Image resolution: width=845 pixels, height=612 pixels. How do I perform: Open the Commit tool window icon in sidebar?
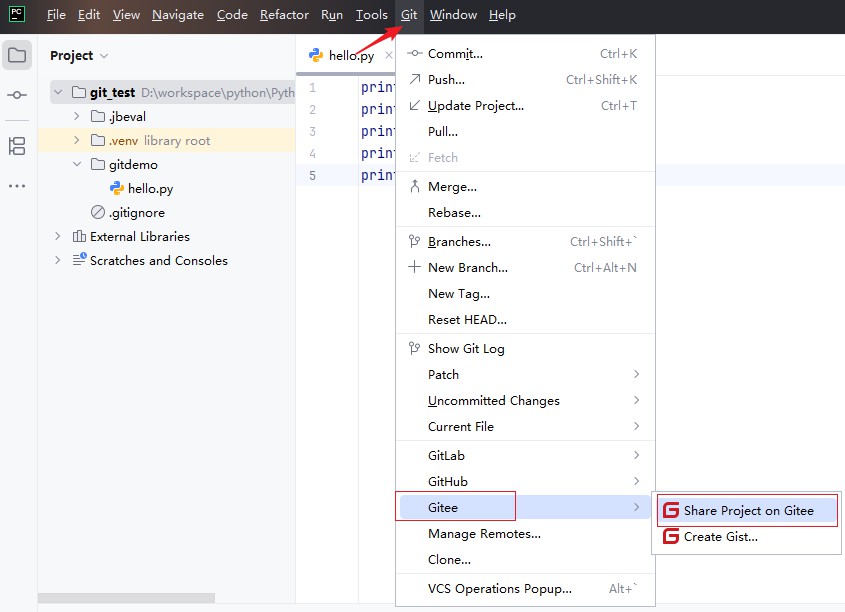[x=17, y=95]
